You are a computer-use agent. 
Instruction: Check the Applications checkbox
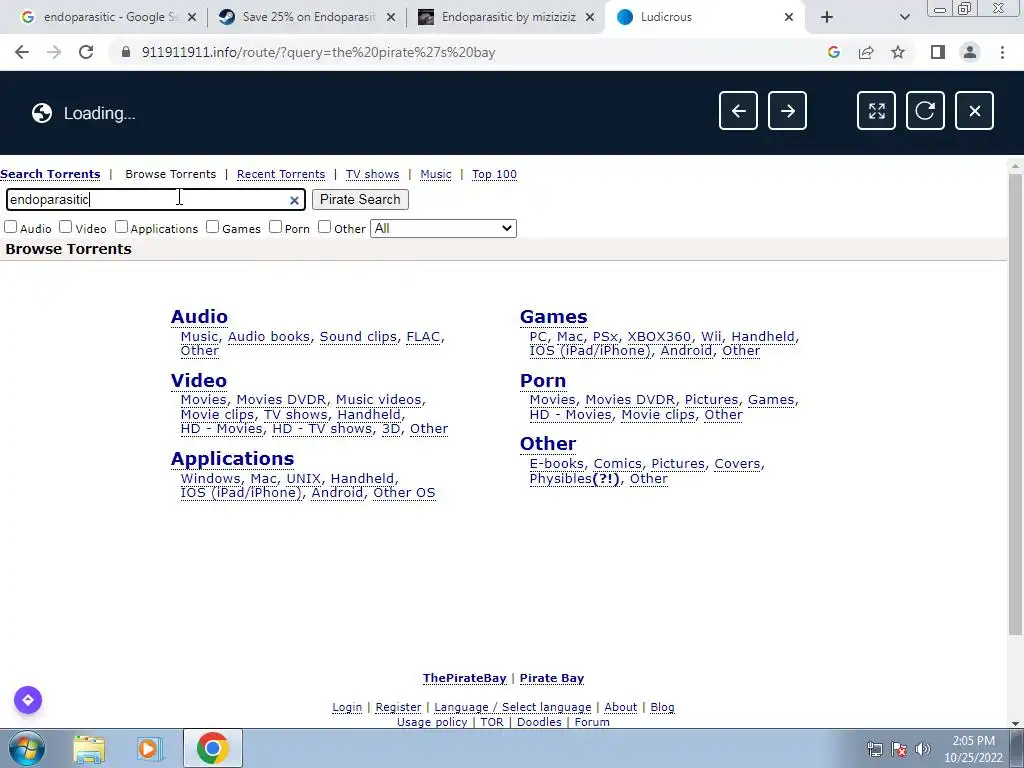coord(121,227)
